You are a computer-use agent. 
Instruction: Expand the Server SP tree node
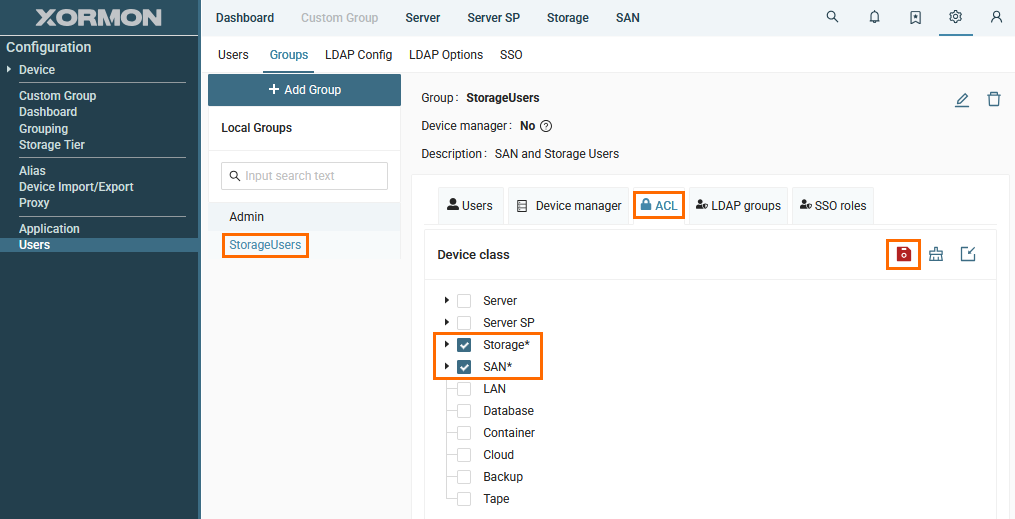446,323
